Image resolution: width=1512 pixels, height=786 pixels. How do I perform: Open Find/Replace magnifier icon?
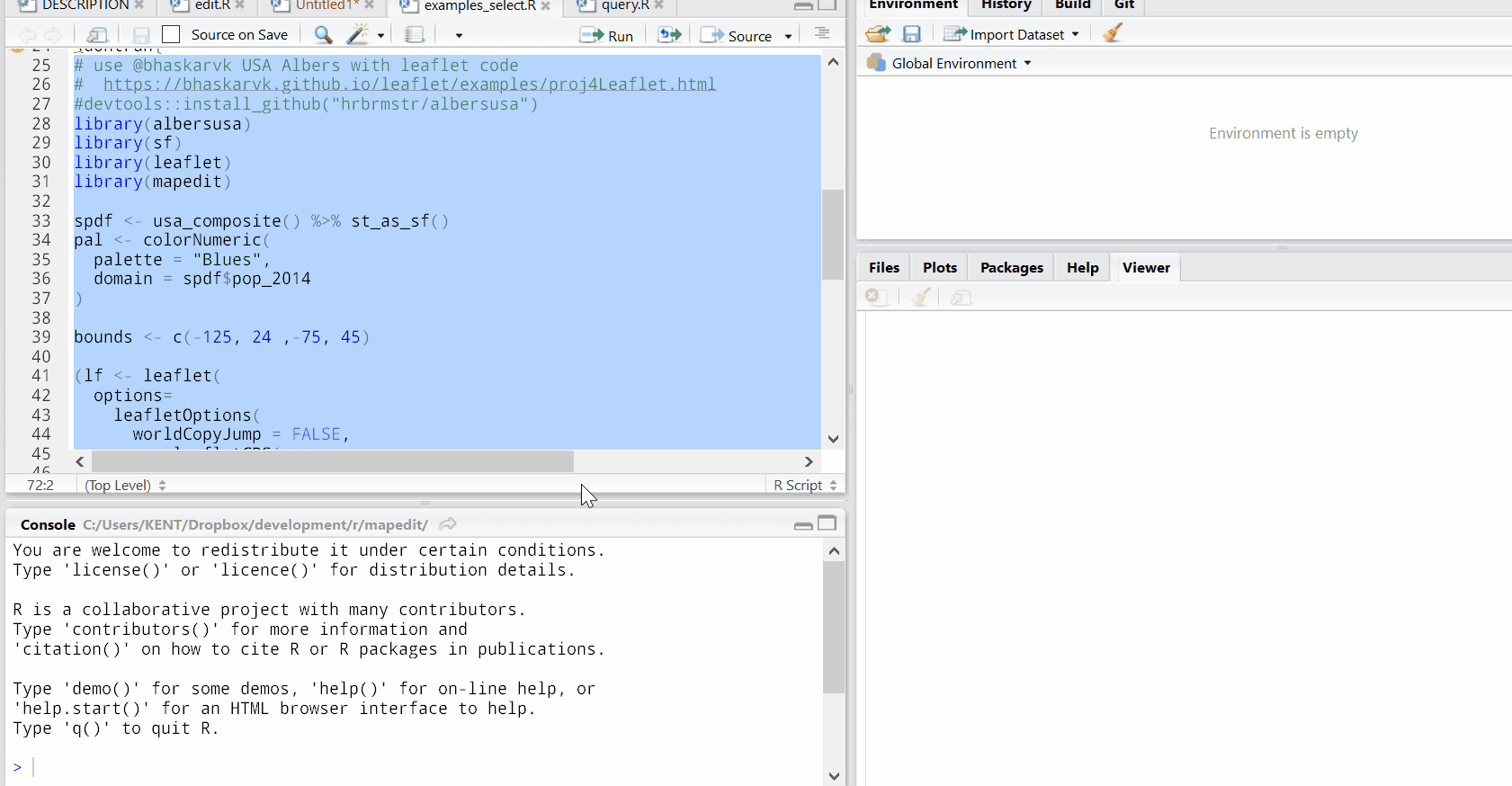(x=323, y=35)
